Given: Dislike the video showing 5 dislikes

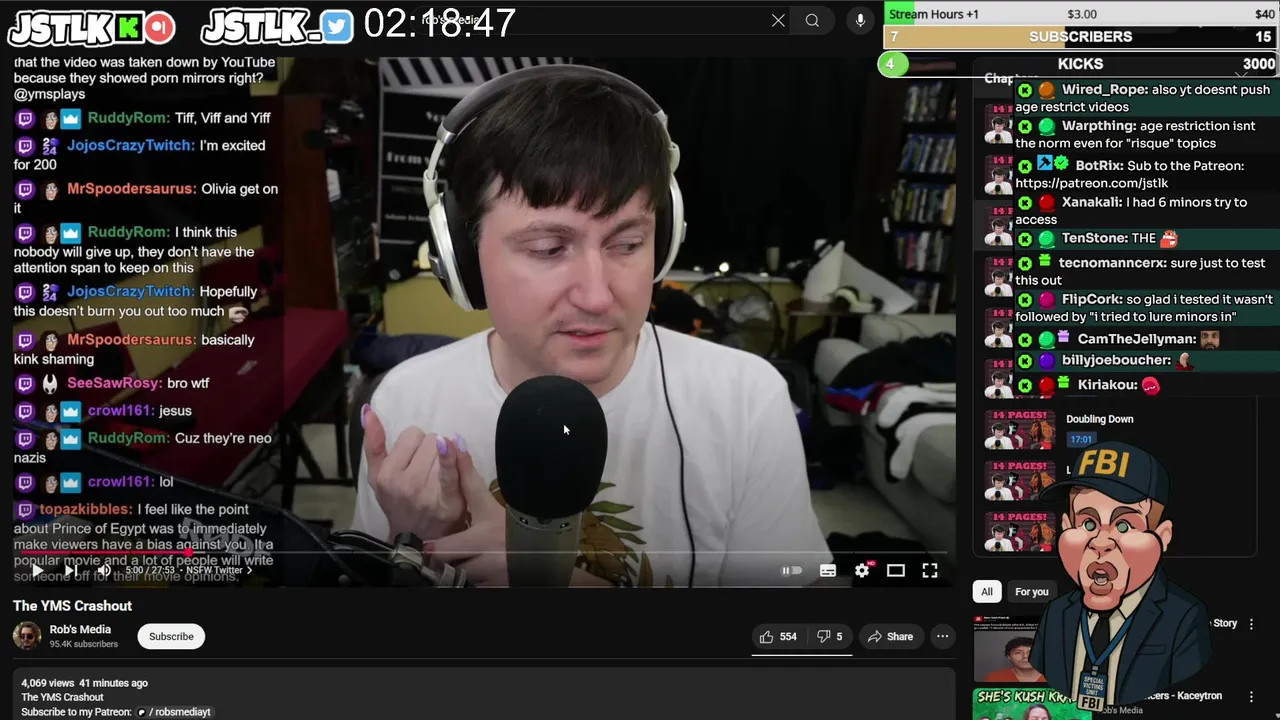Looking at the screenshot, I should point(829,636).
